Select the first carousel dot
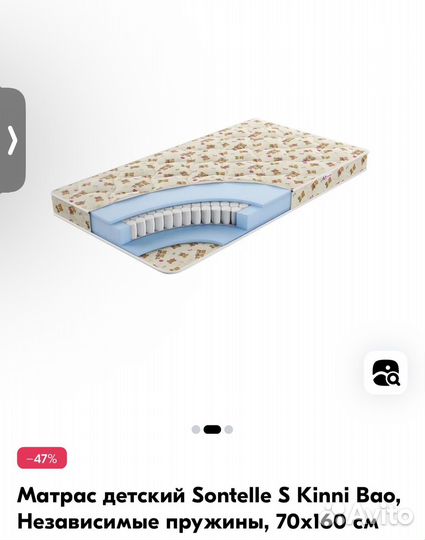The width and height of the screenshot is (425, 540). pos(196,429)
